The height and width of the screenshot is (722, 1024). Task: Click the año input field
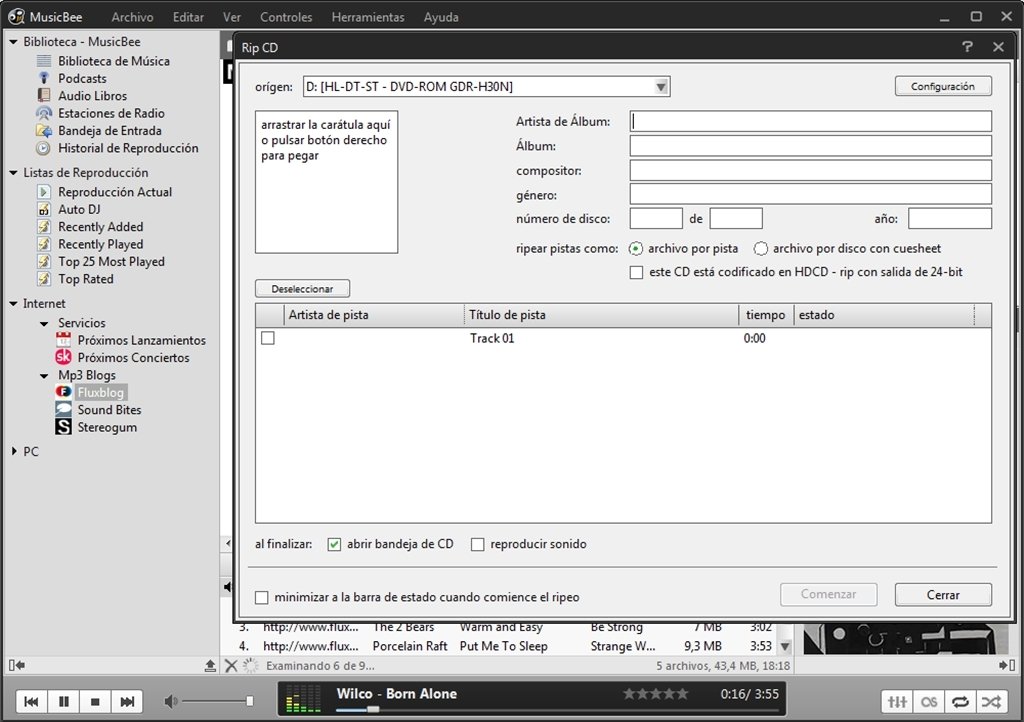point(950,219)
